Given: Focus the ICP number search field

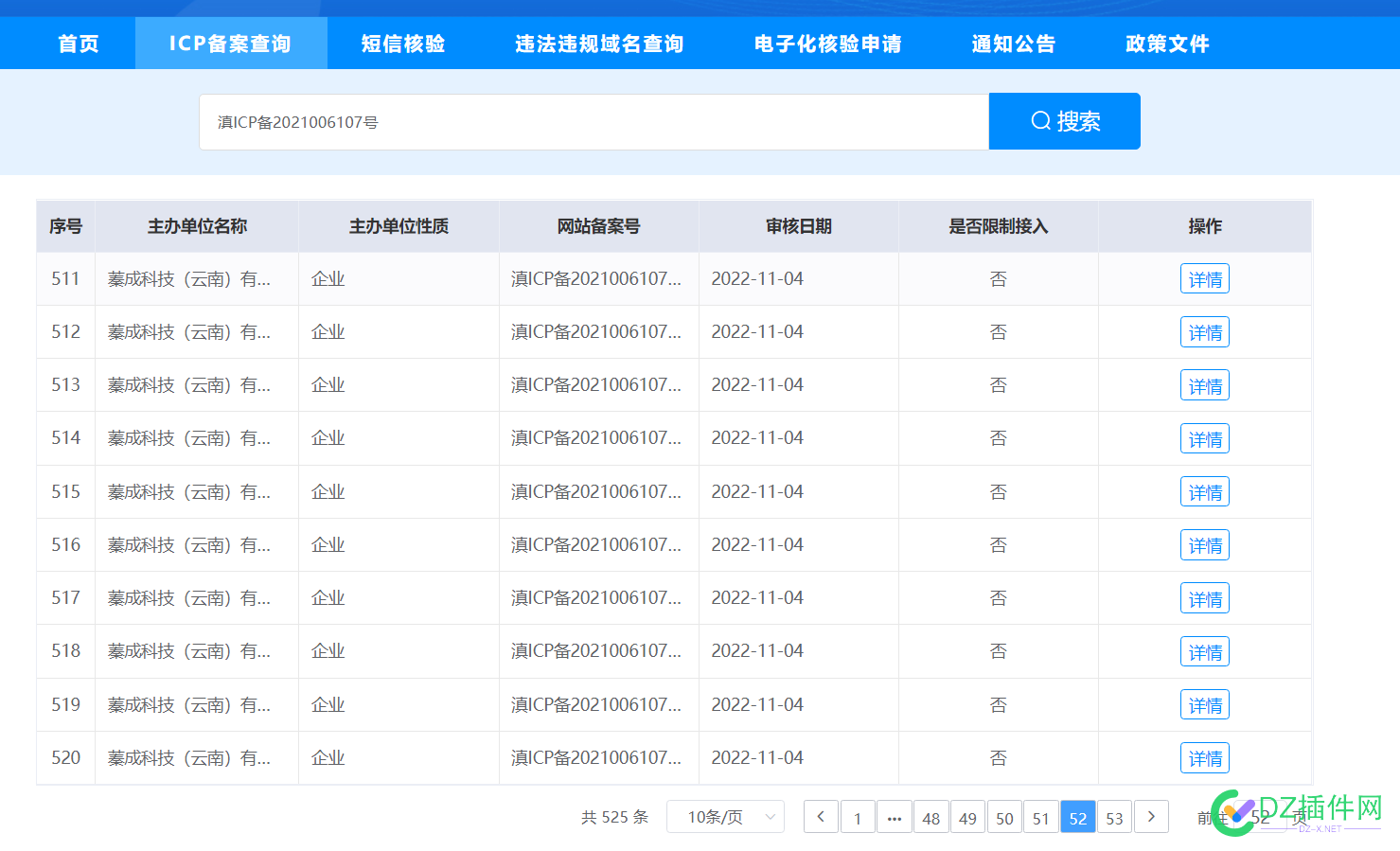Looking at the screenshot, I should (x=594, y=121).
